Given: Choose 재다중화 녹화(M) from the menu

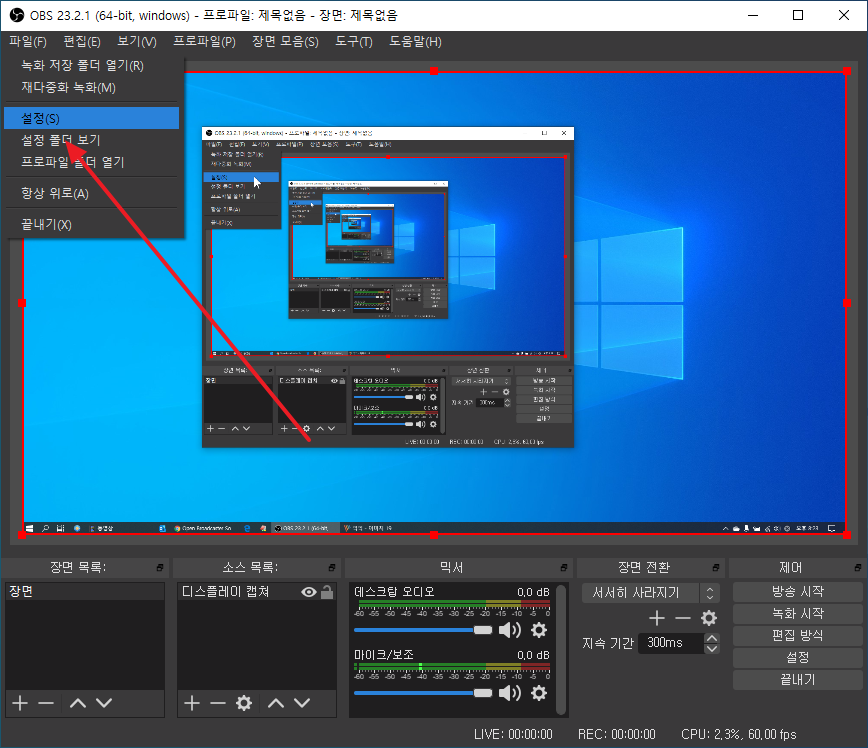Looking at the screenshot, I should coord(91,87).
